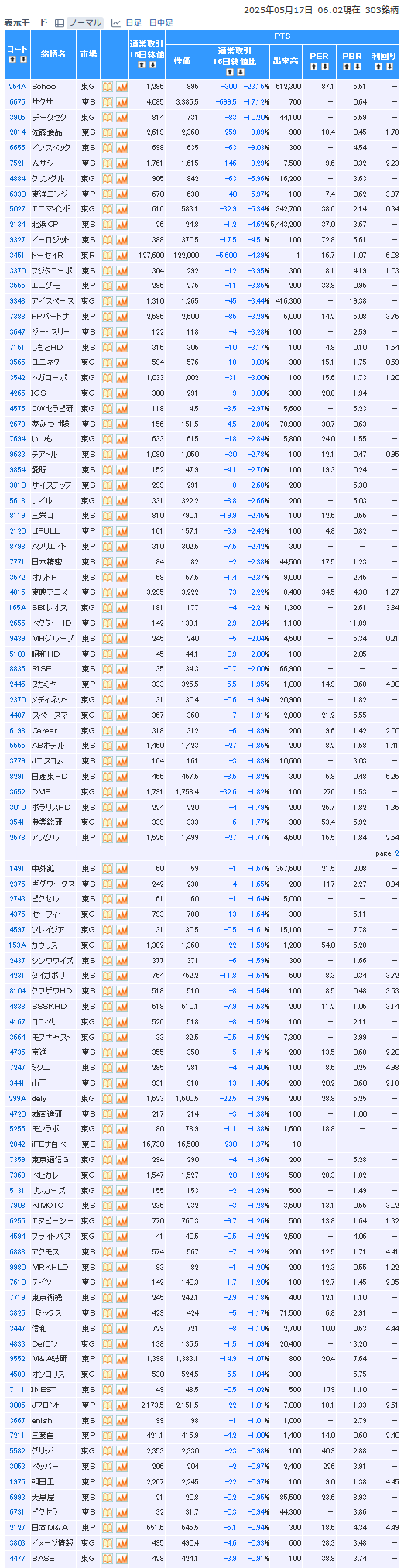Open the chart icon for サクサ

122,101
